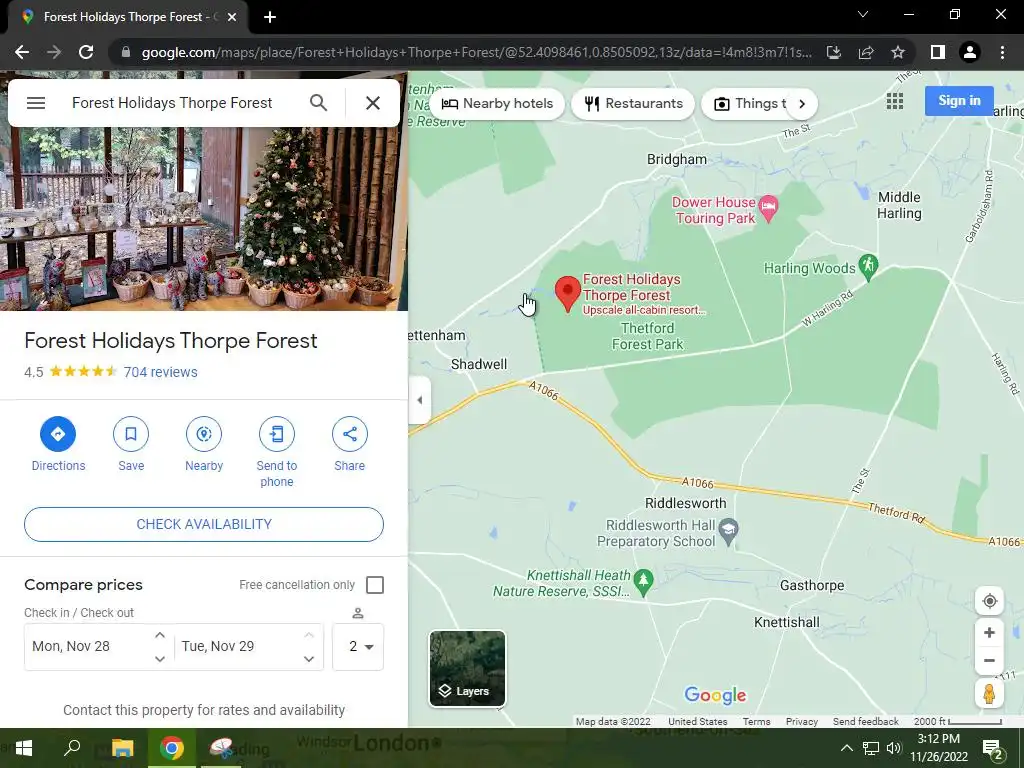Zoom in the map with plus
This screenshot has width=1024, height=768.
pos(989,633)
